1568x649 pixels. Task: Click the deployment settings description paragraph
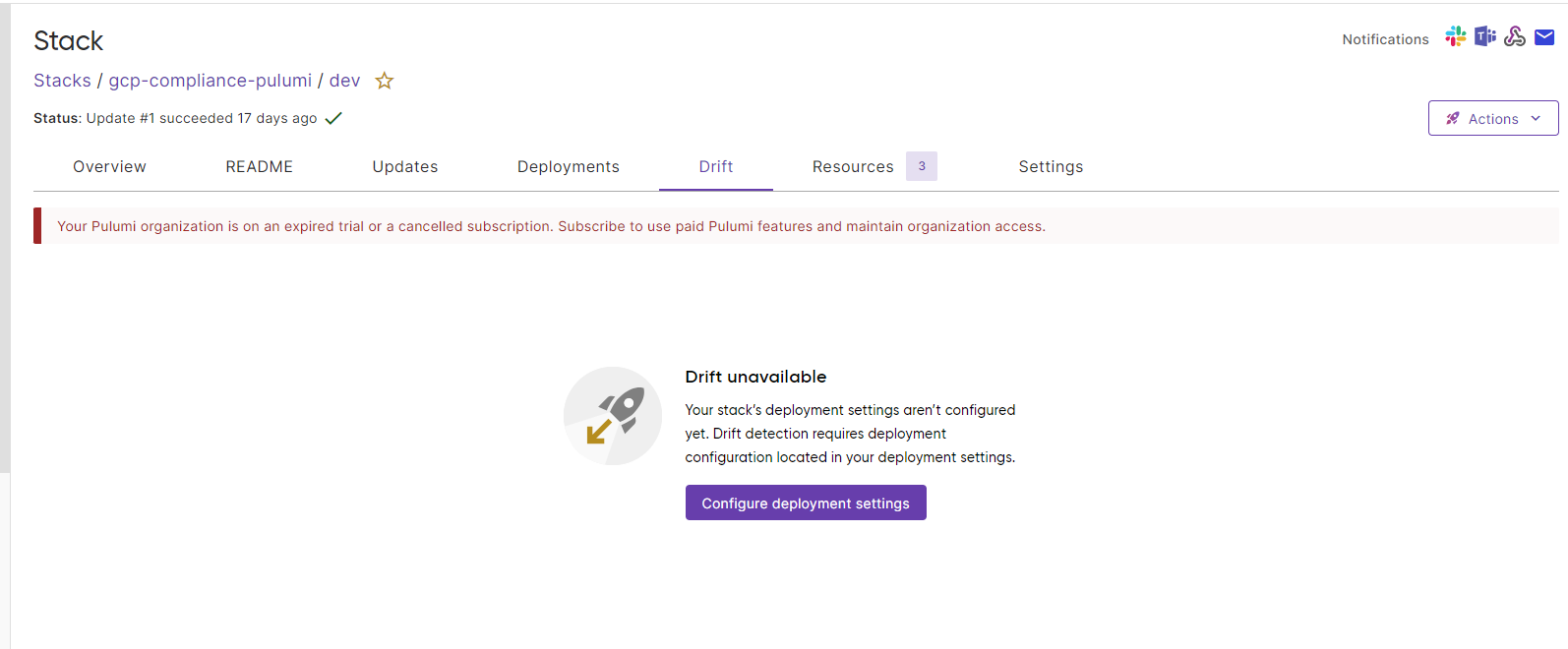click(x=850, y=434)
